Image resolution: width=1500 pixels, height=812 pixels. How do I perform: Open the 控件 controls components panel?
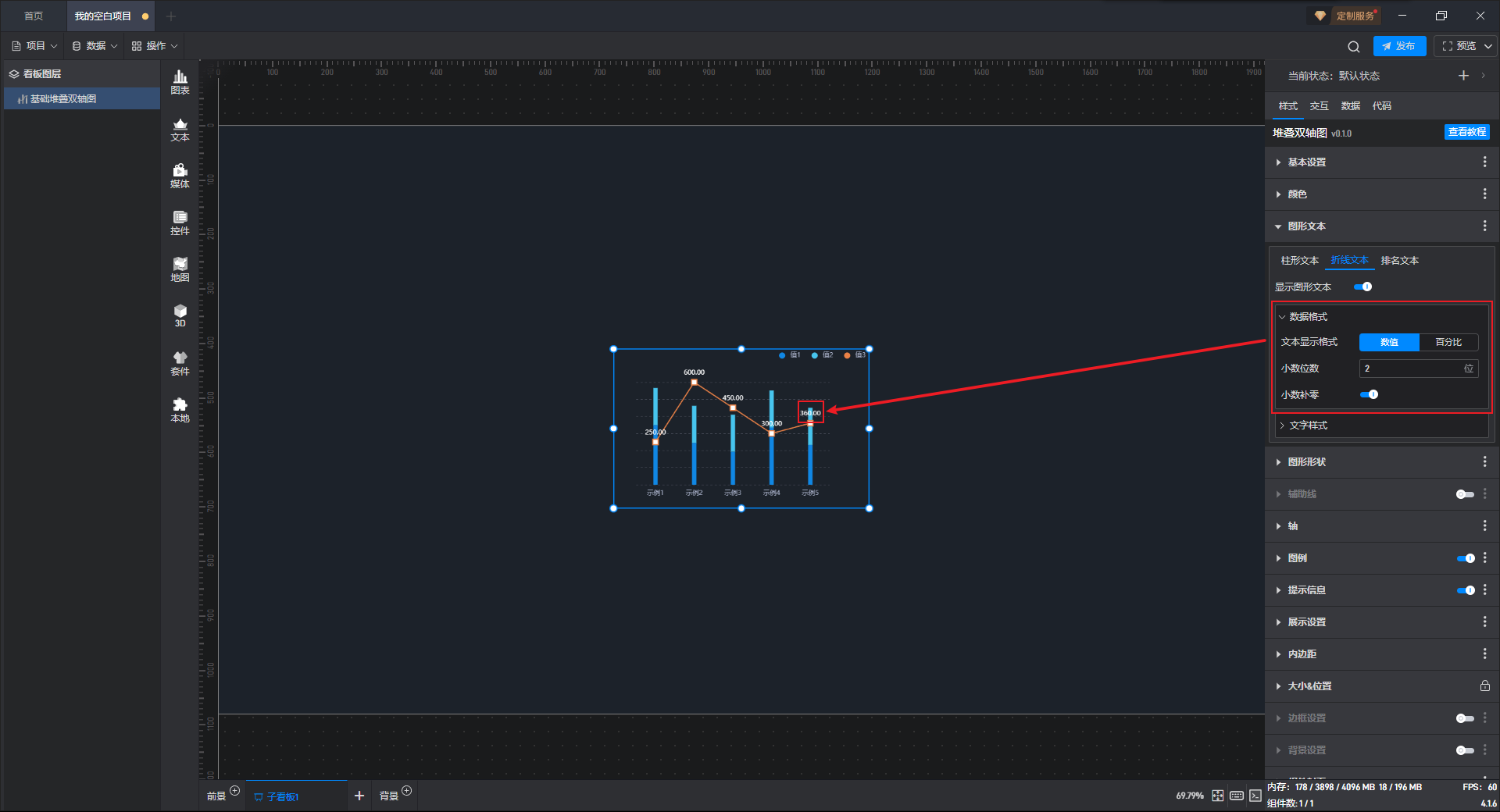(180, 223)
